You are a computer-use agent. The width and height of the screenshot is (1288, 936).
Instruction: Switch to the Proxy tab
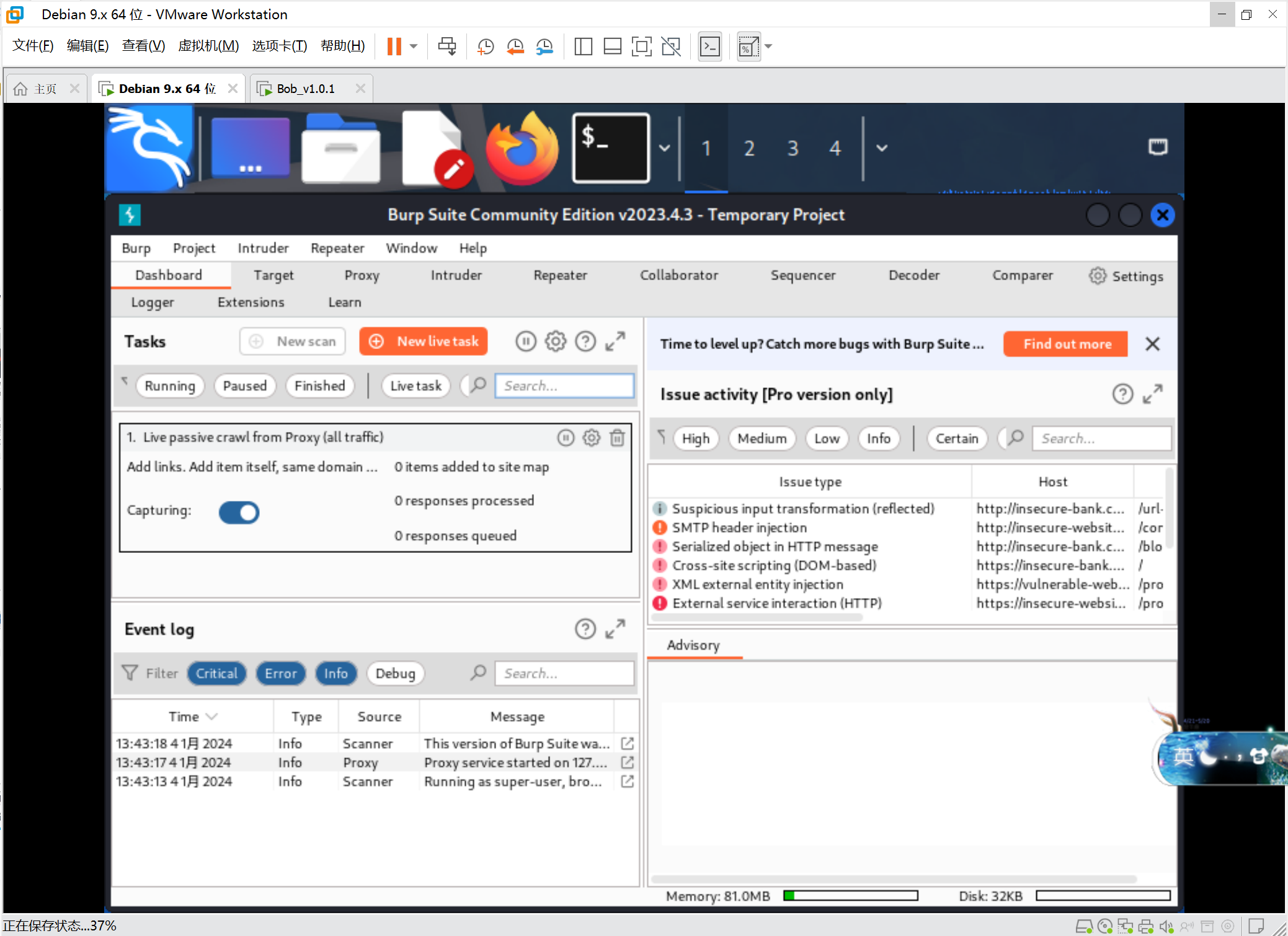(362, 275)
